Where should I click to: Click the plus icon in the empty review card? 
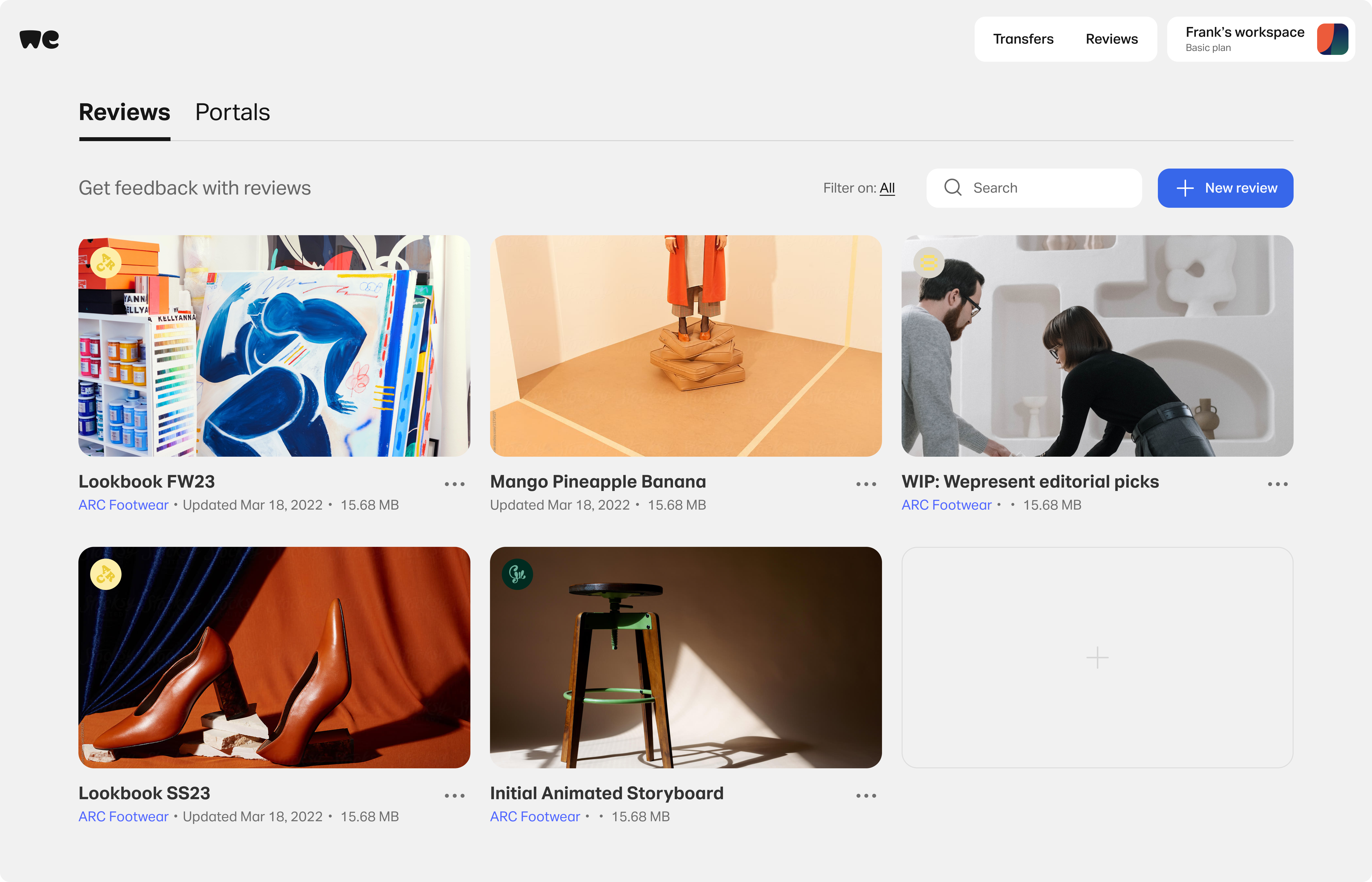pyautogui.click(x=1097, y=658)
